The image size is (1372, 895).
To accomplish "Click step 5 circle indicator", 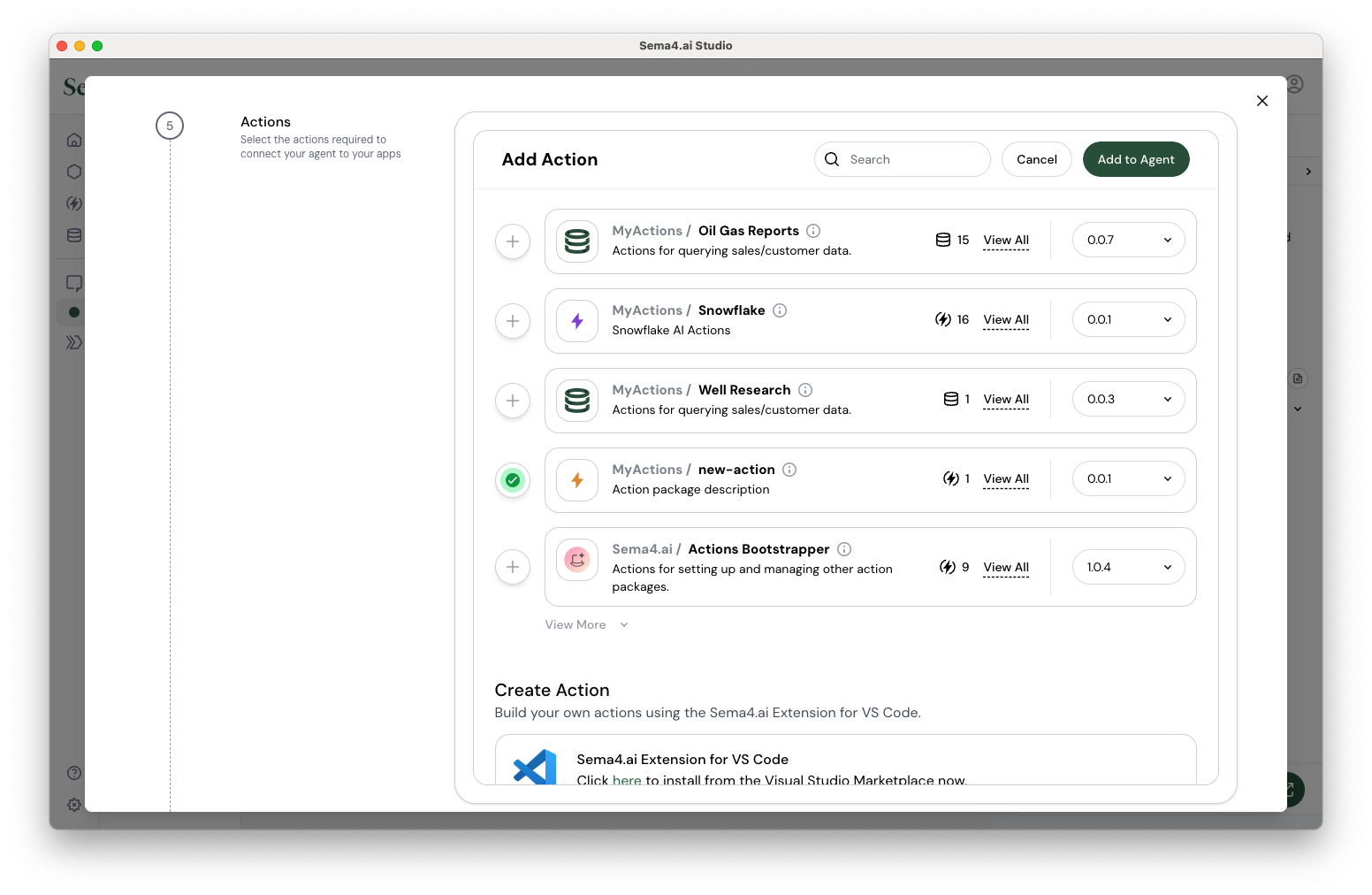I will [170, 126].
